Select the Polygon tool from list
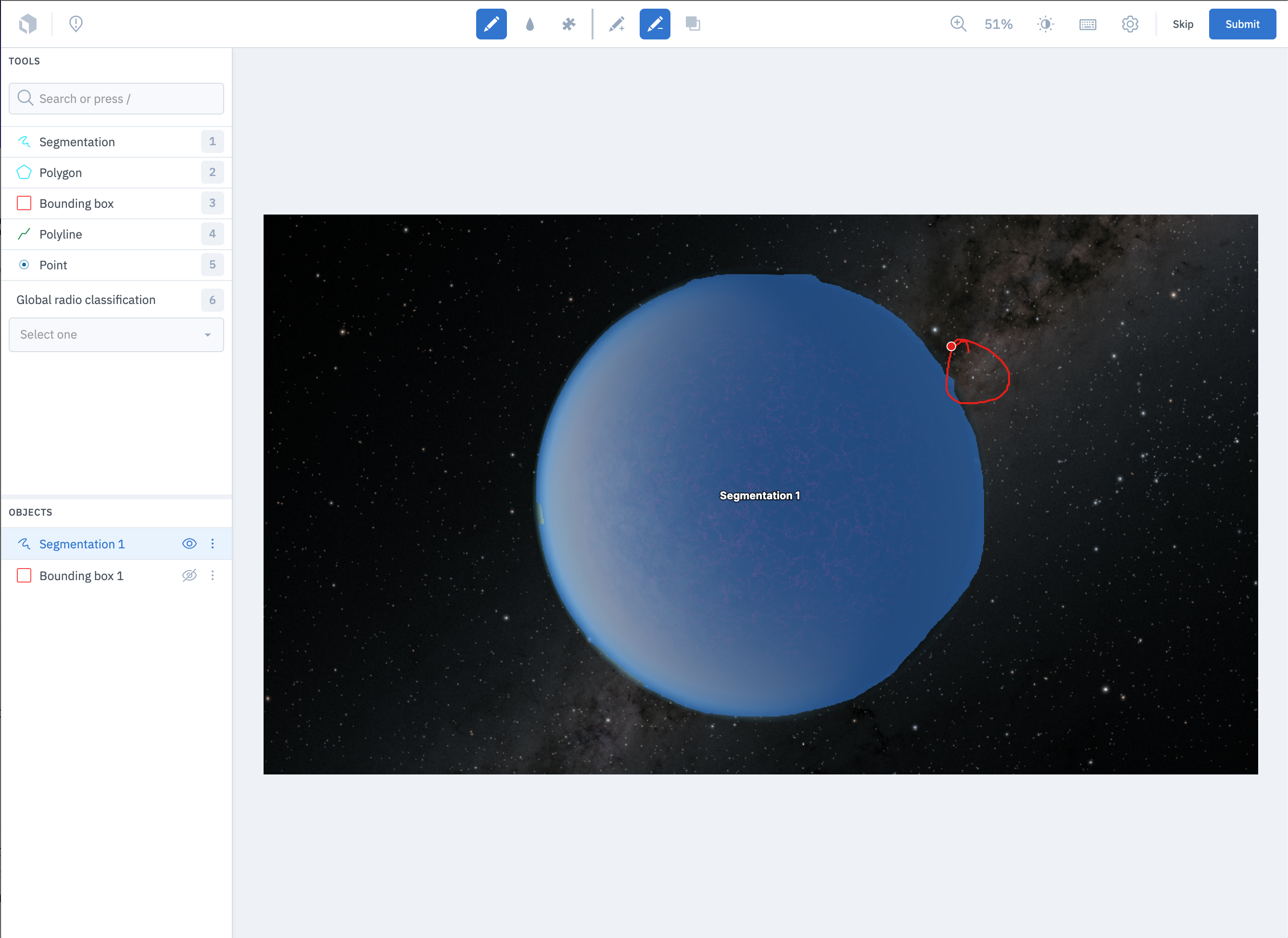This screenshot has height=938, width=1288. coord(61,173)
